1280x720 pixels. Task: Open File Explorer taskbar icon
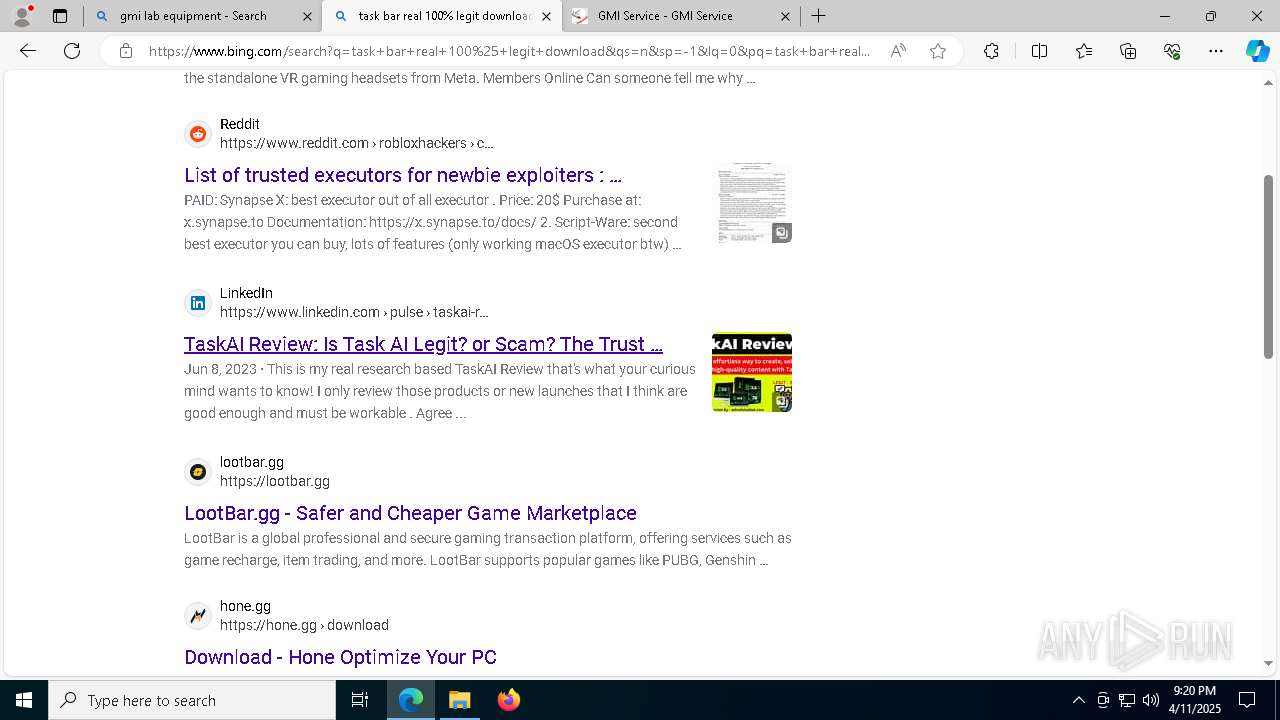pyautogui.click(x=459, y=700)
